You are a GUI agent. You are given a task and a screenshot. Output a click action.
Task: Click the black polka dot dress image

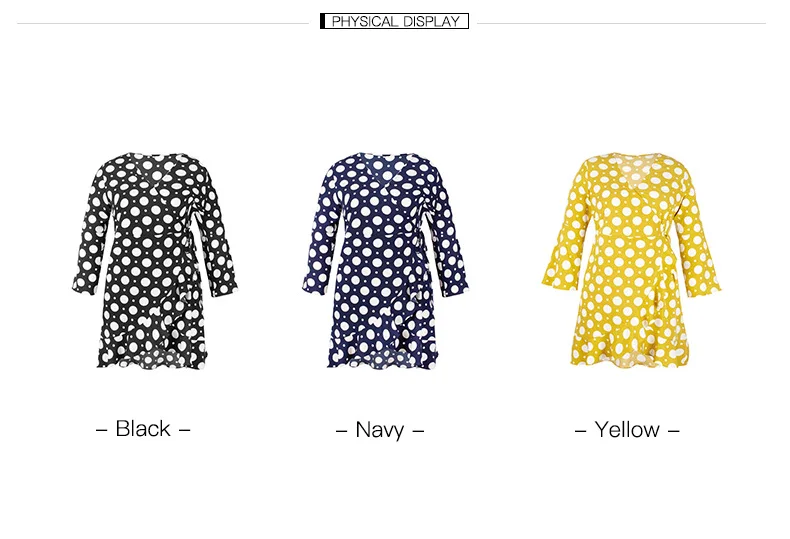(155, 261)
